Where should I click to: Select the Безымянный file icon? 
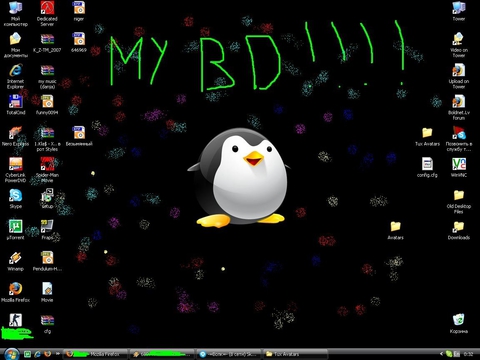tap(79, 136)
